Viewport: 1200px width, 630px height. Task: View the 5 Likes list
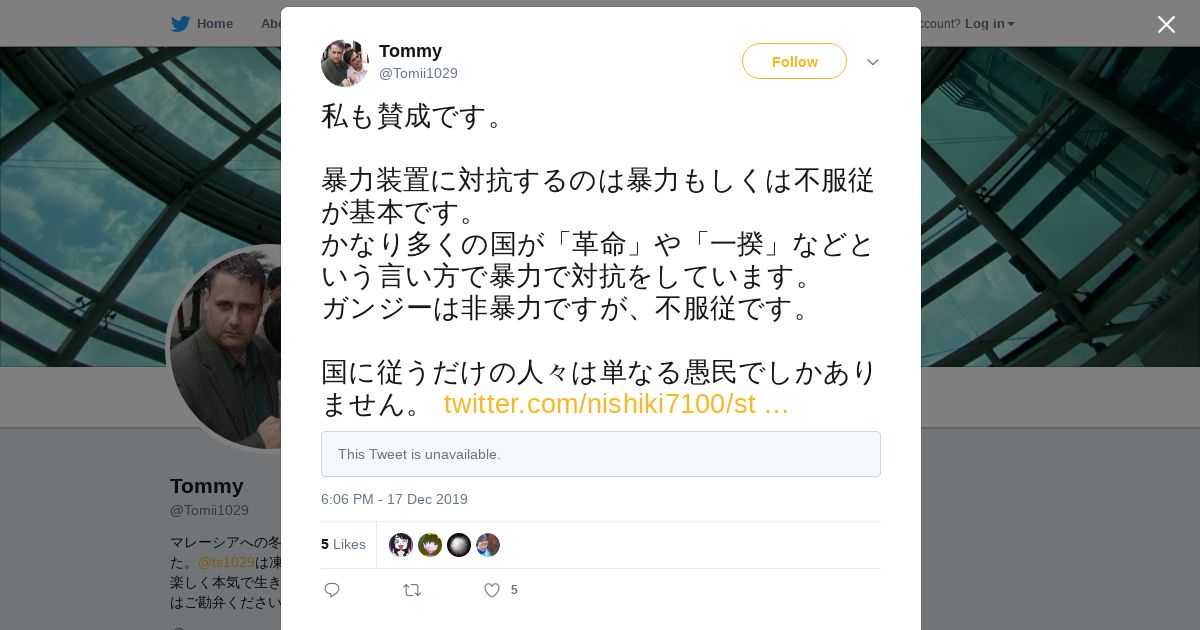(x=343, y=544)
